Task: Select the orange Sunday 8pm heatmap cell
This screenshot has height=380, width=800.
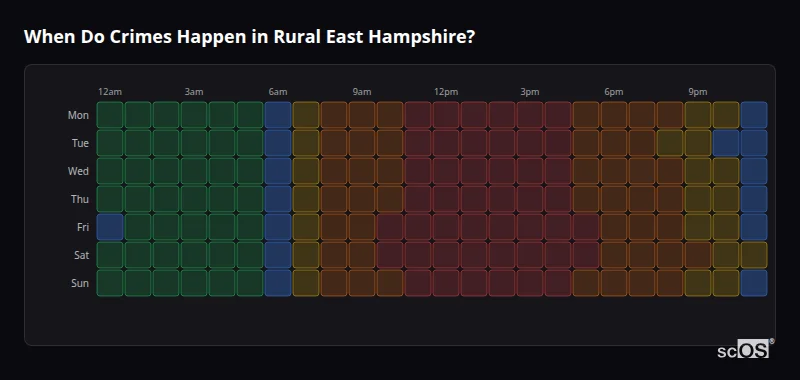Action: click(x=669, y=283)
